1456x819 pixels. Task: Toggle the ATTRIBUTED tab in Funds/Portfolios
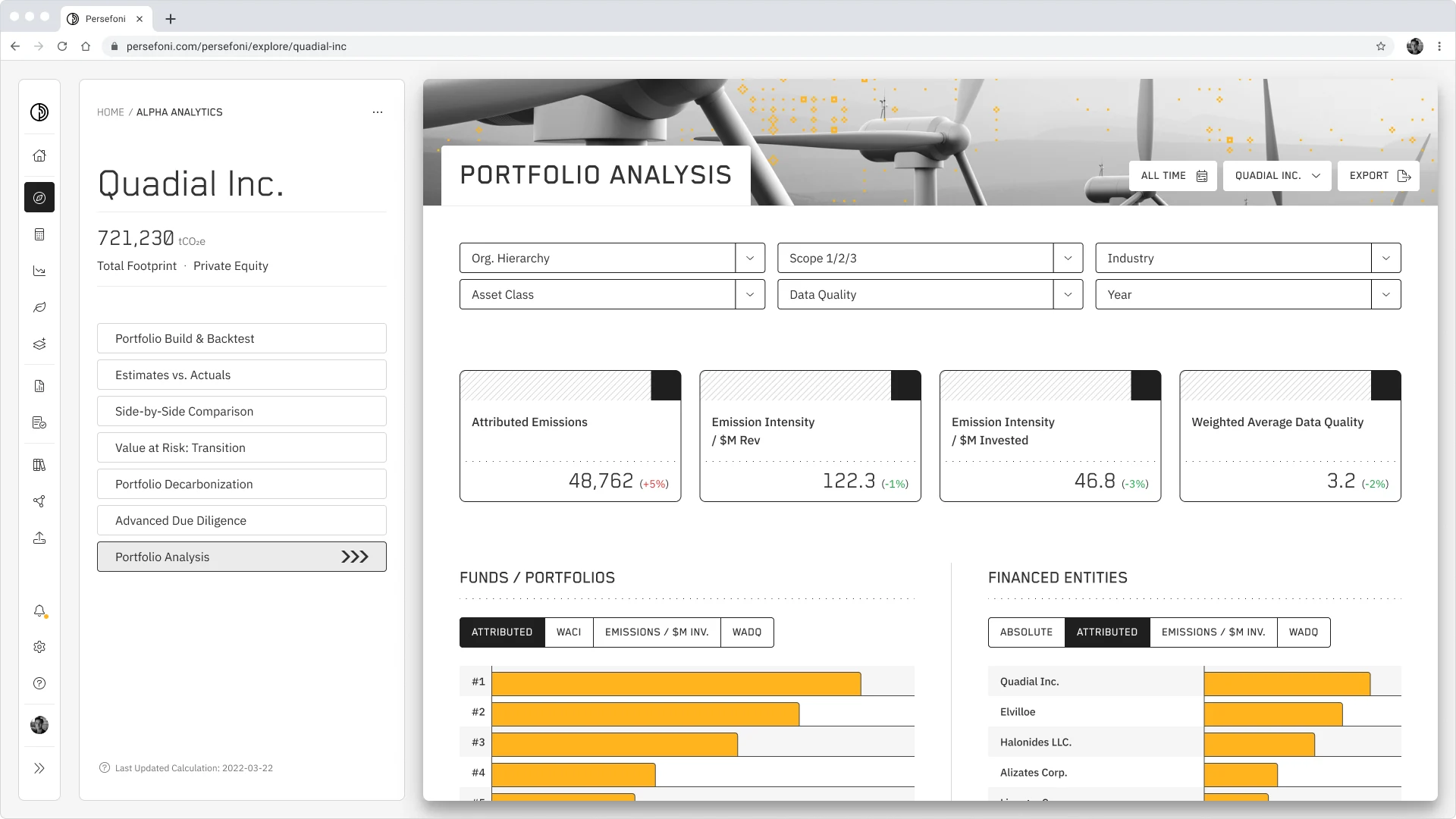[502, 632]
